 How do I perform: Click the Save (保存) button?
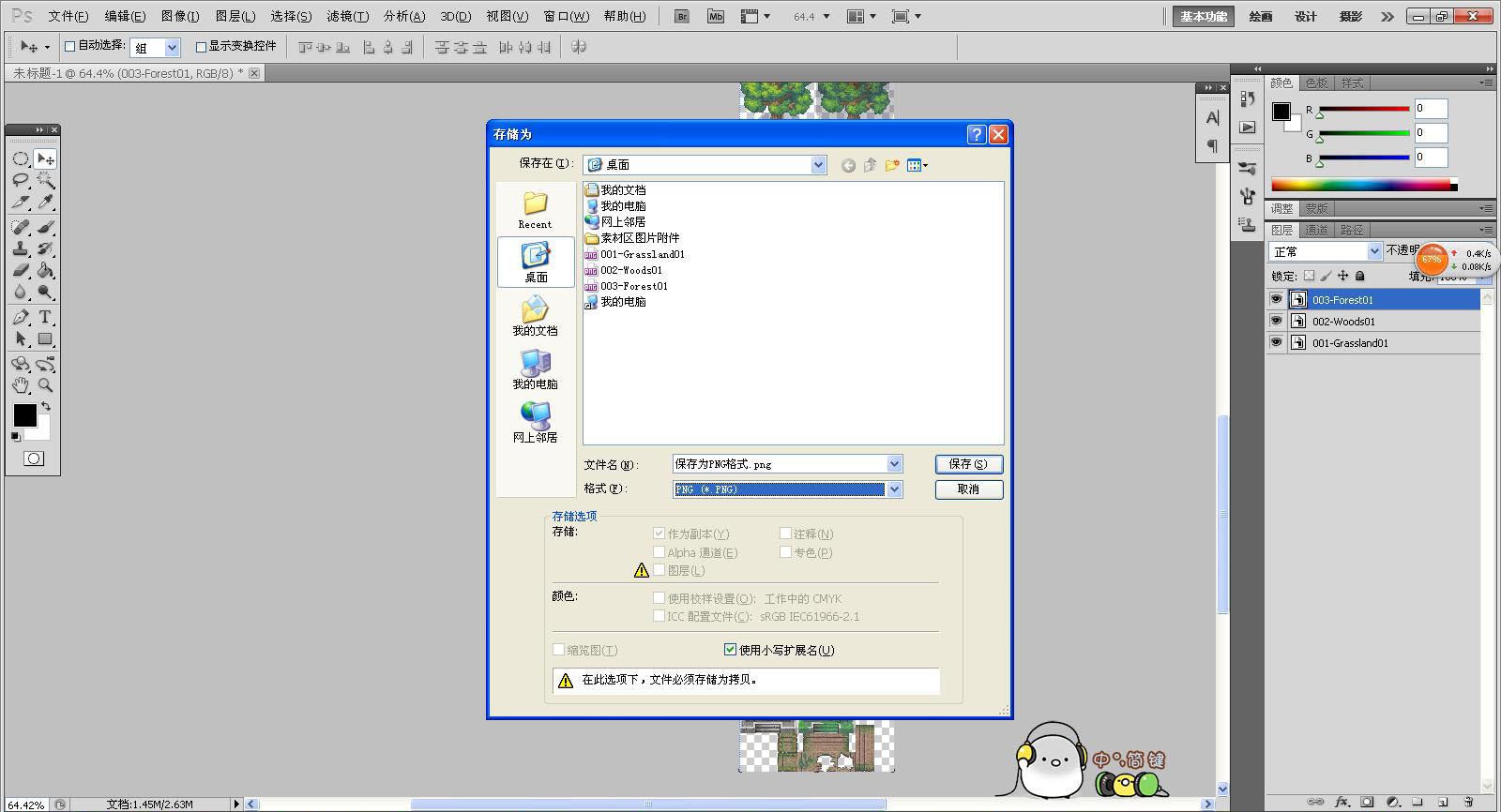969,464
